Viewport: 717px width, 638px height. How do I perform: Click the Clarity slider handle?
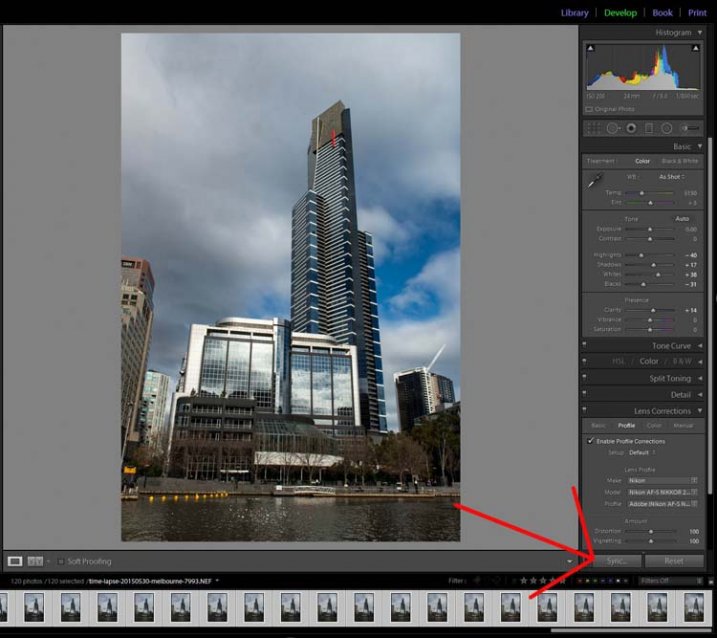point(651,311)
